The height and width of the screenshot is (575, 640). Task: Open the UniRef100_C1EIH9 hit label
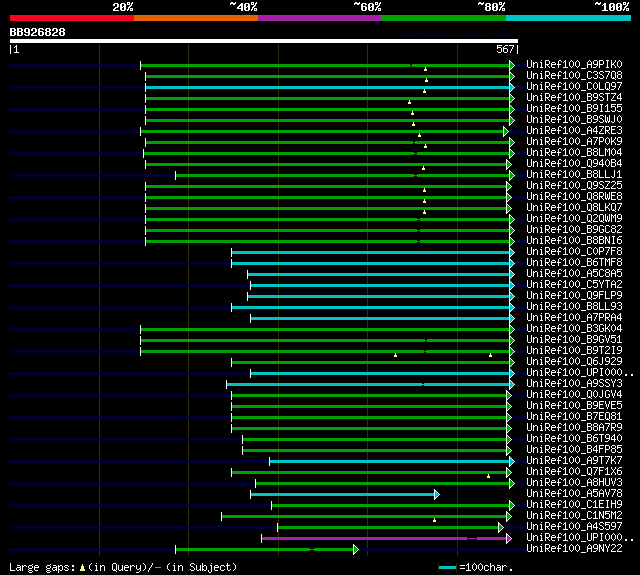pos(574,505)
